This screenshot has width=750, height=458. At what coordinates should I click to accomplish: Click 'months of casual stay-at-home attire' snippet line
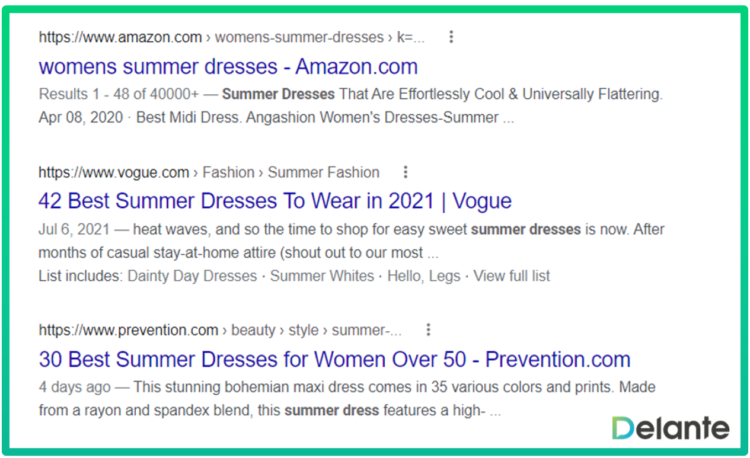pos(238,252)
